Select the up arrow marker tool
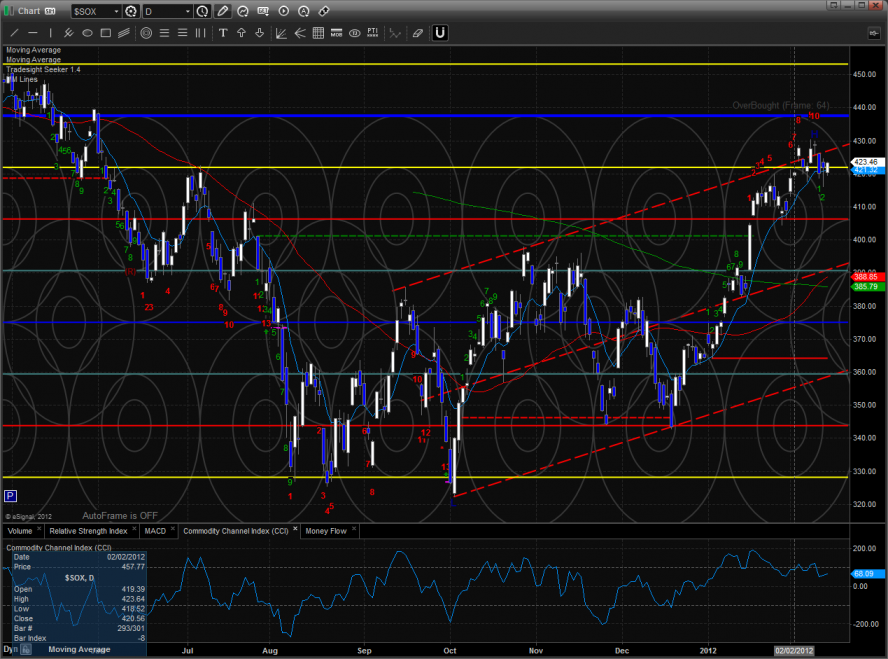 241,33
